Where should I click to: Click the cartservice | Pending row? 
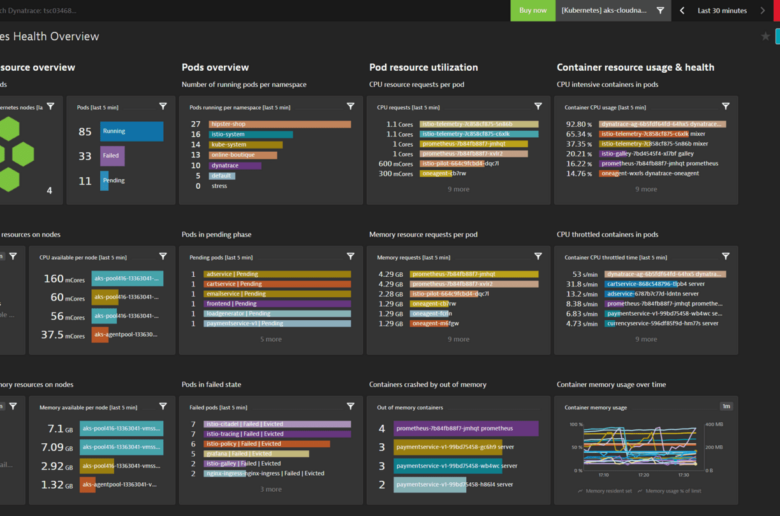[x=271, y=284]
